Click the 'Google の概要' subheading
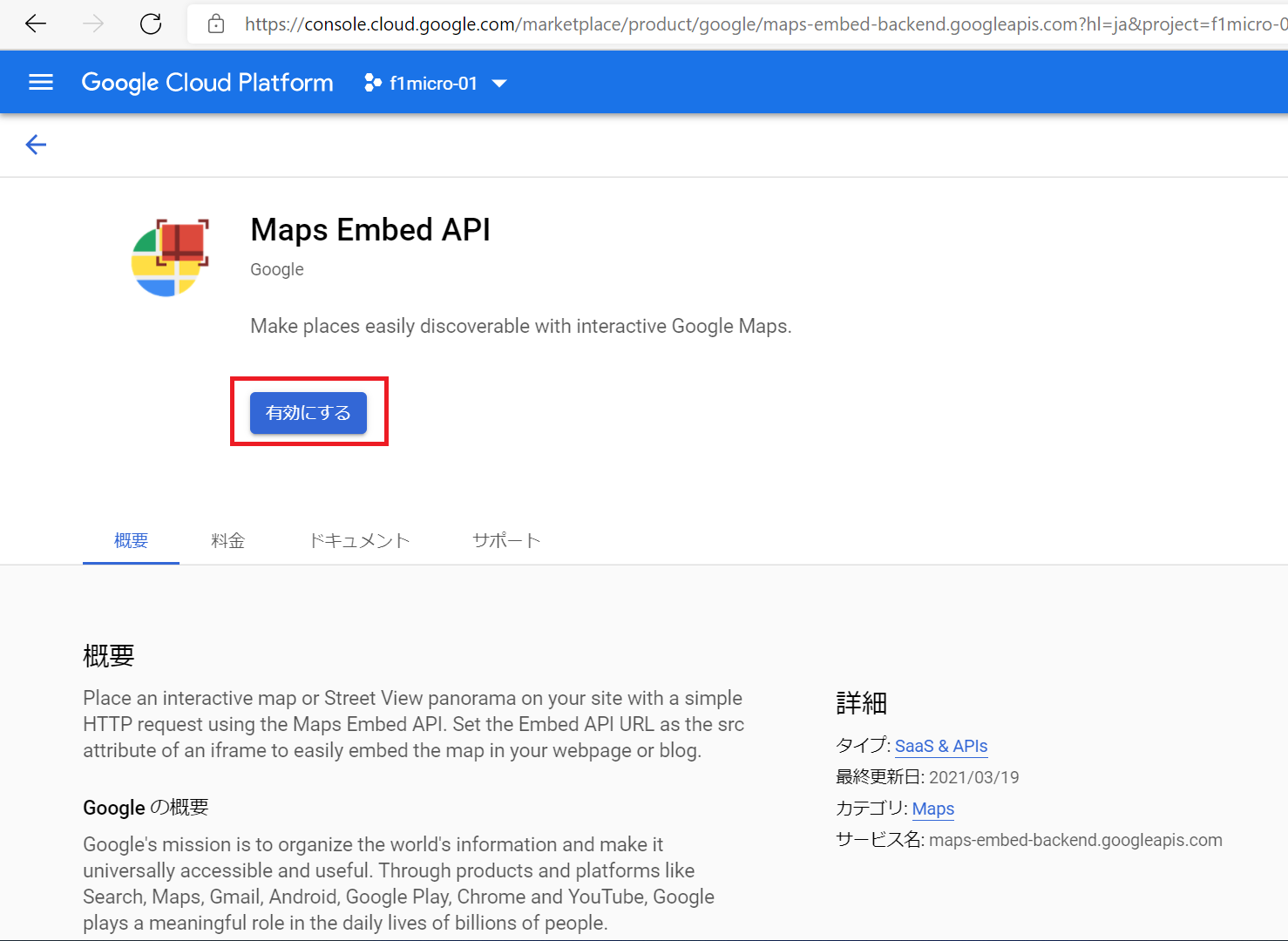The width and height of the screenshot is (1288, 941). tap(146, 808)
